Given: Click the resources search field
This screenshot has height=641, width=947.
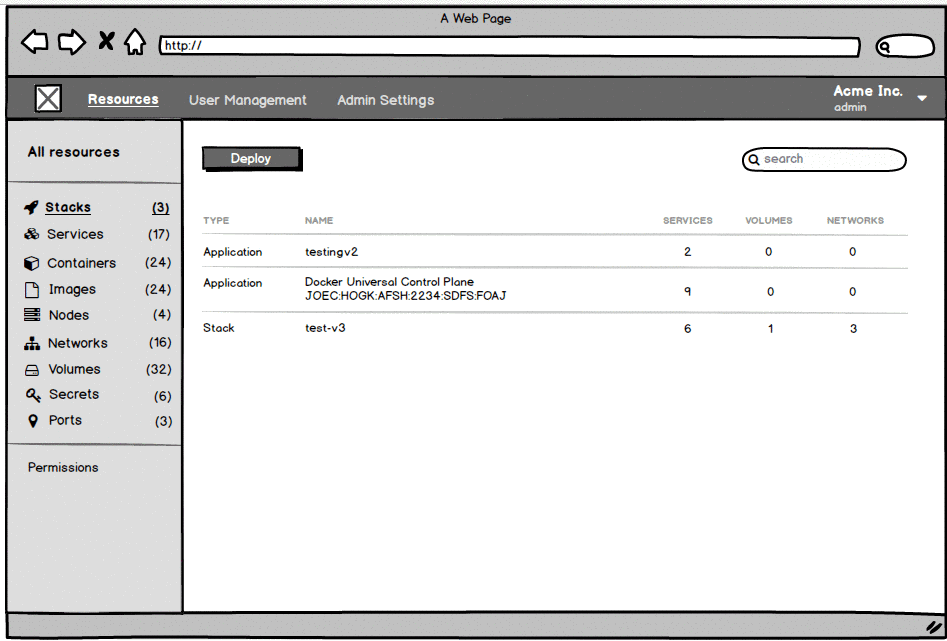Looking at the screenshot, I should pyautogui.click(x=824, y=159).
